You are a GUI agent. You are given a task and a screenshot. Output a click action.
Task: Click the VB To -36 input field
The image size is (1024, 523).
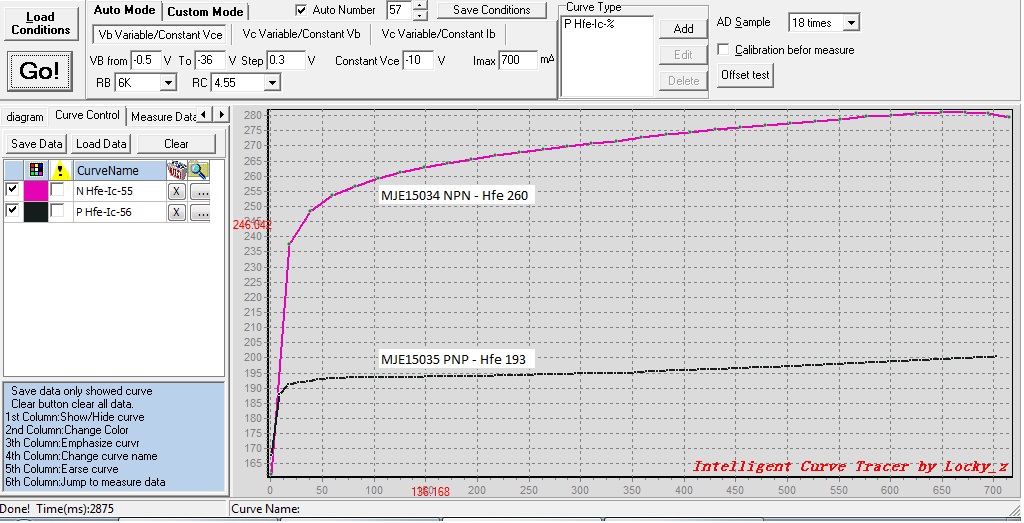tap(210, 60)
